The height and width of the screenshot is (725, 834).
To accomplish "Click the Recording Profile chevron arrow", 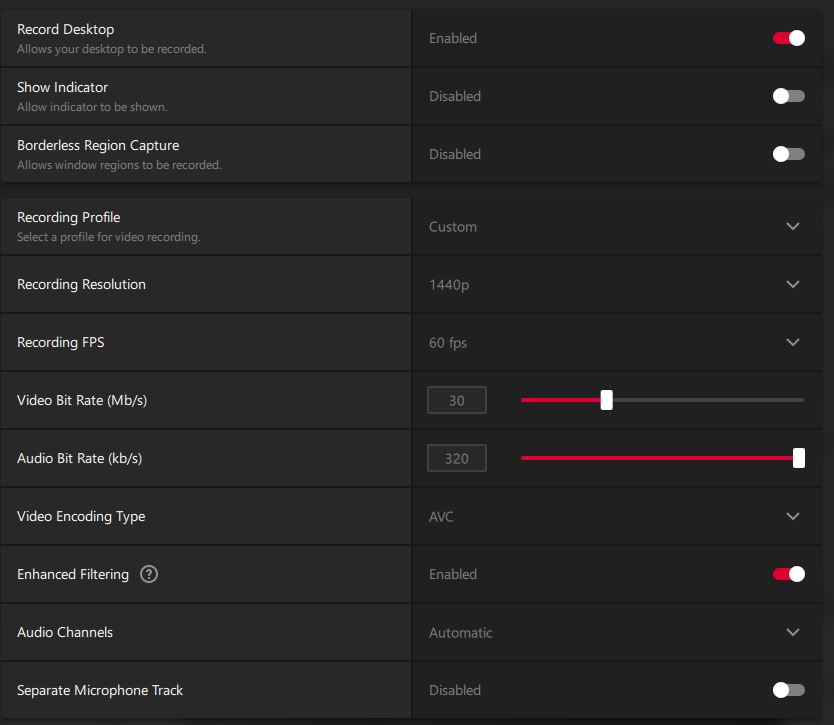I will (793, 227).
